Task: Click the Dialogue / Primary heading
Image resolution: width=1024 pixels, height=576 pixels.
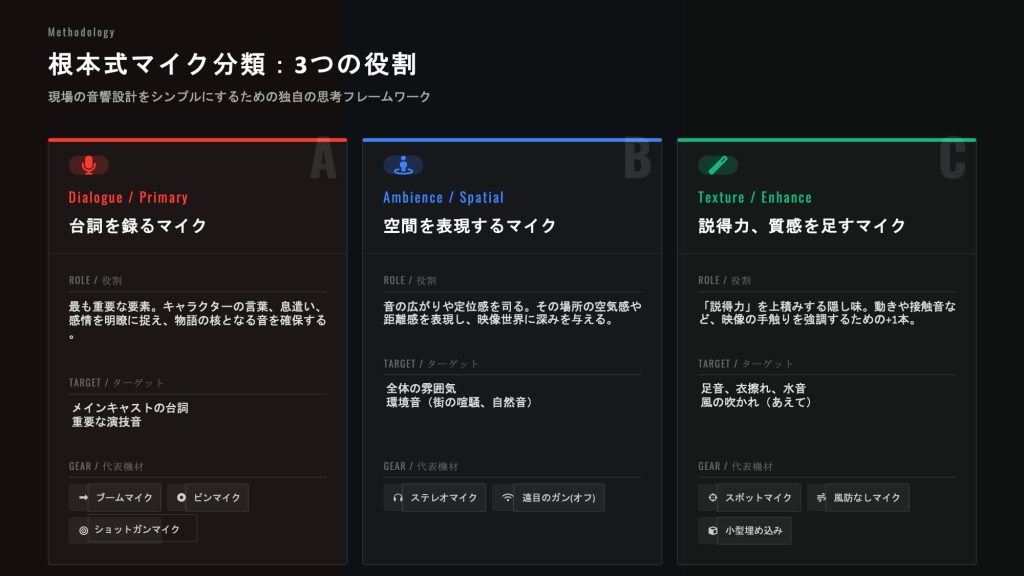Action: pyautogui.click(x=128, y=197)
